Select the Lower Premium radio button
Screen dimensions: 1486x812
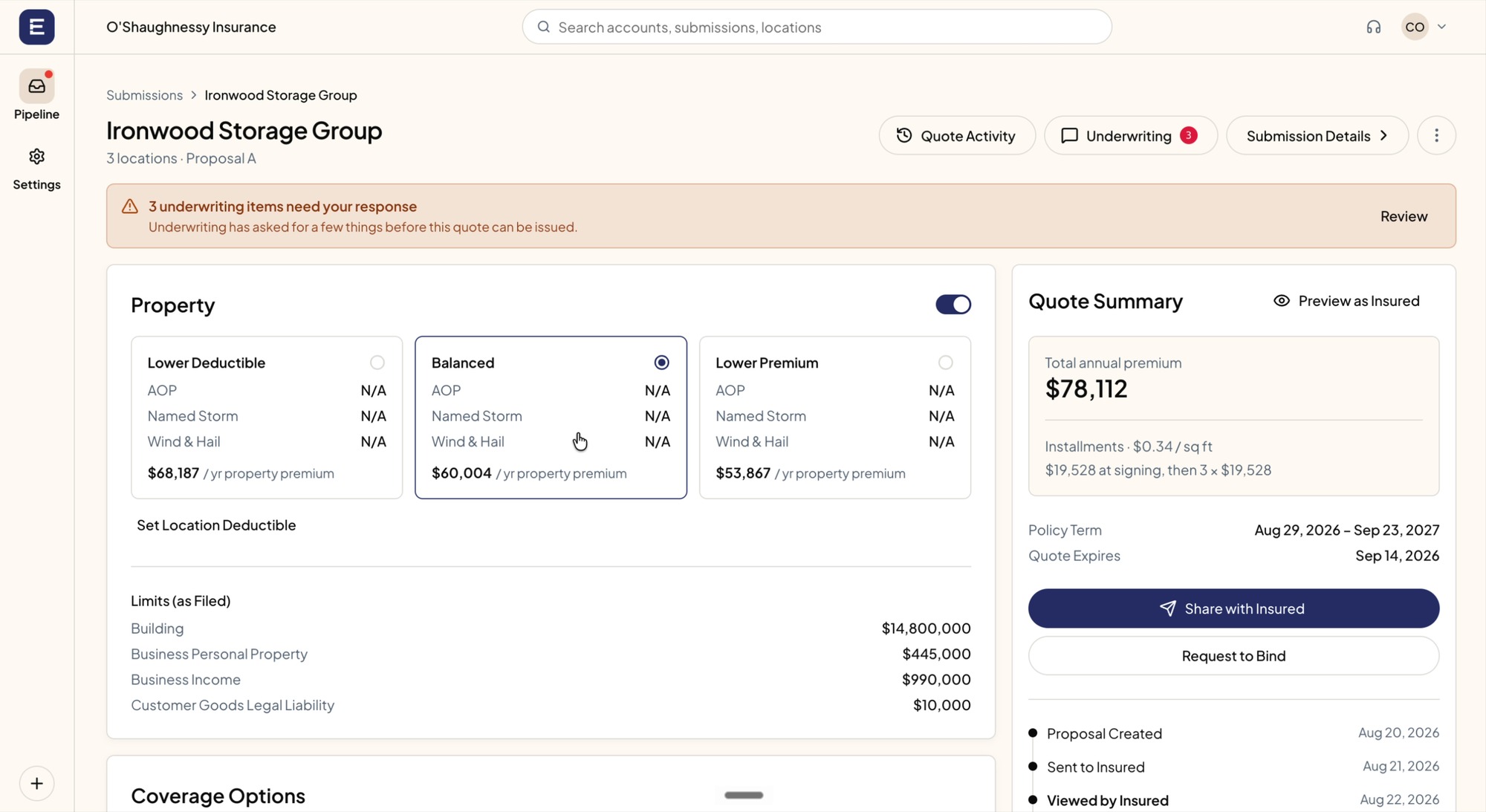945,363
